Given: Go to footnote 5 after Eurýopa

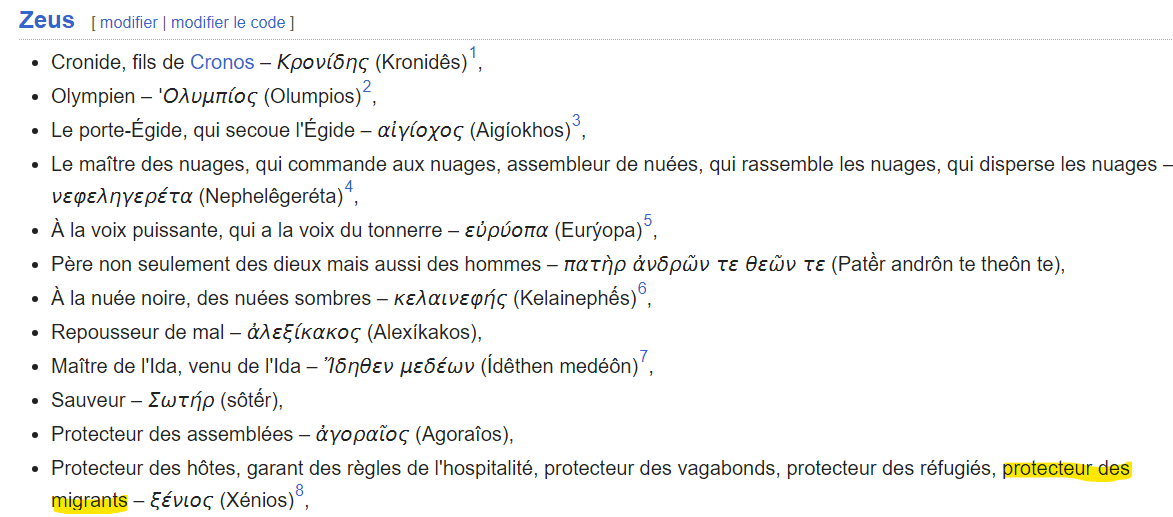Looking at the screenshot, I should click(x=648, y=220).
